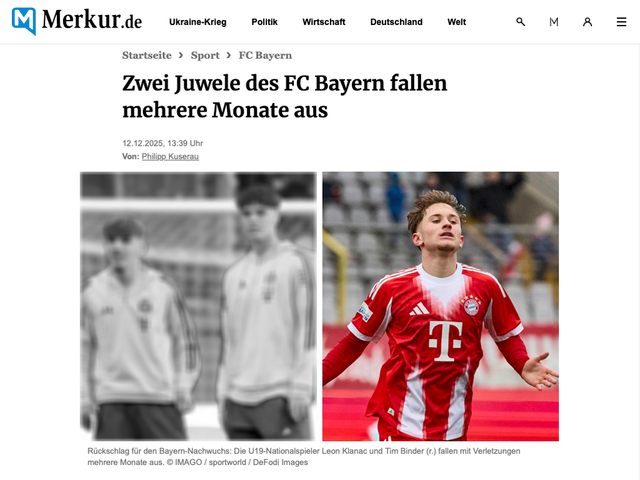Follow the FC Bayern breadcrumb link
Image resolution: width=640 pixels, height=480 pixels.
[x=265, y=55]
